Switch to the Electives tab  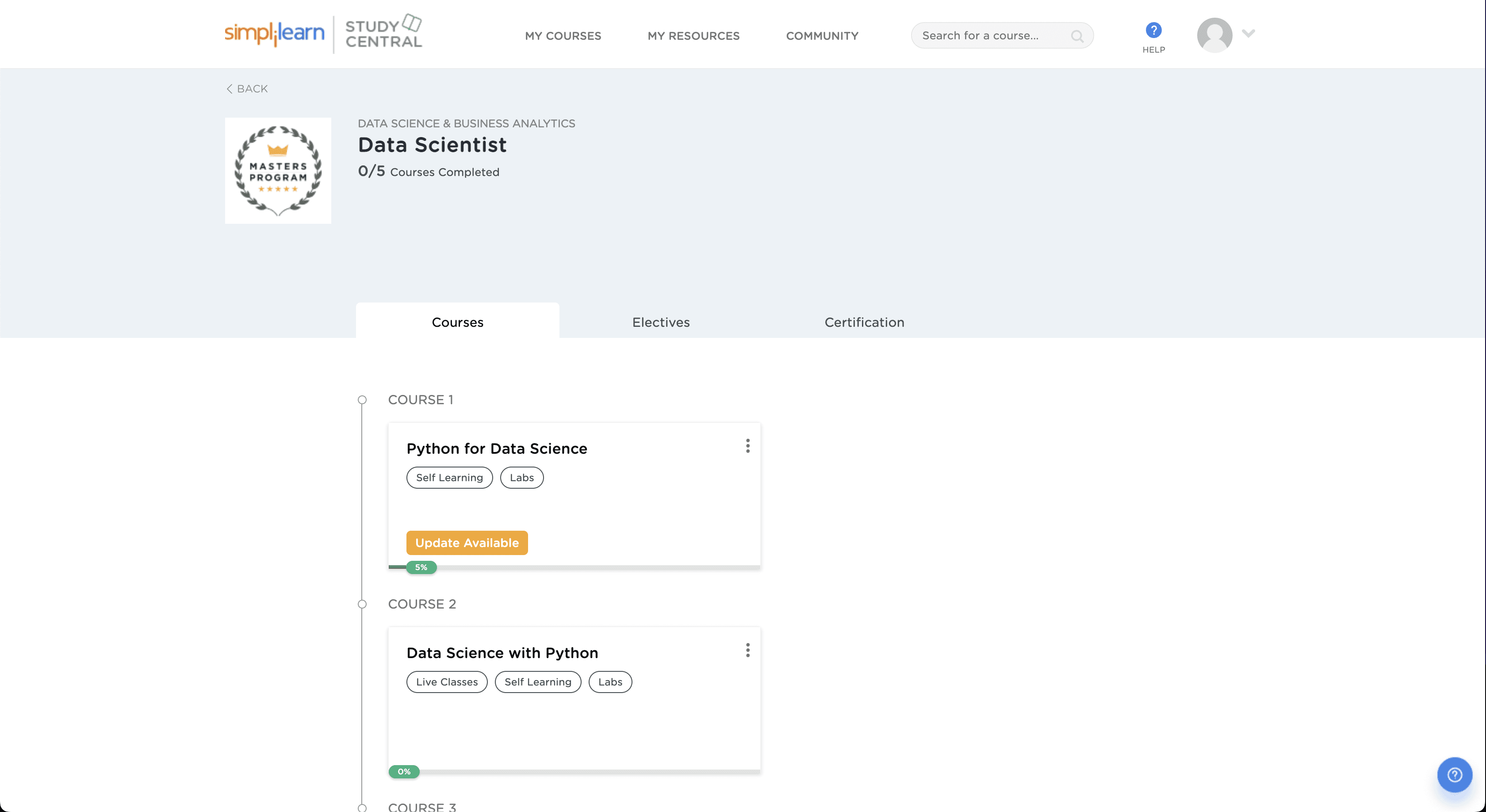[x=660, y=322]
